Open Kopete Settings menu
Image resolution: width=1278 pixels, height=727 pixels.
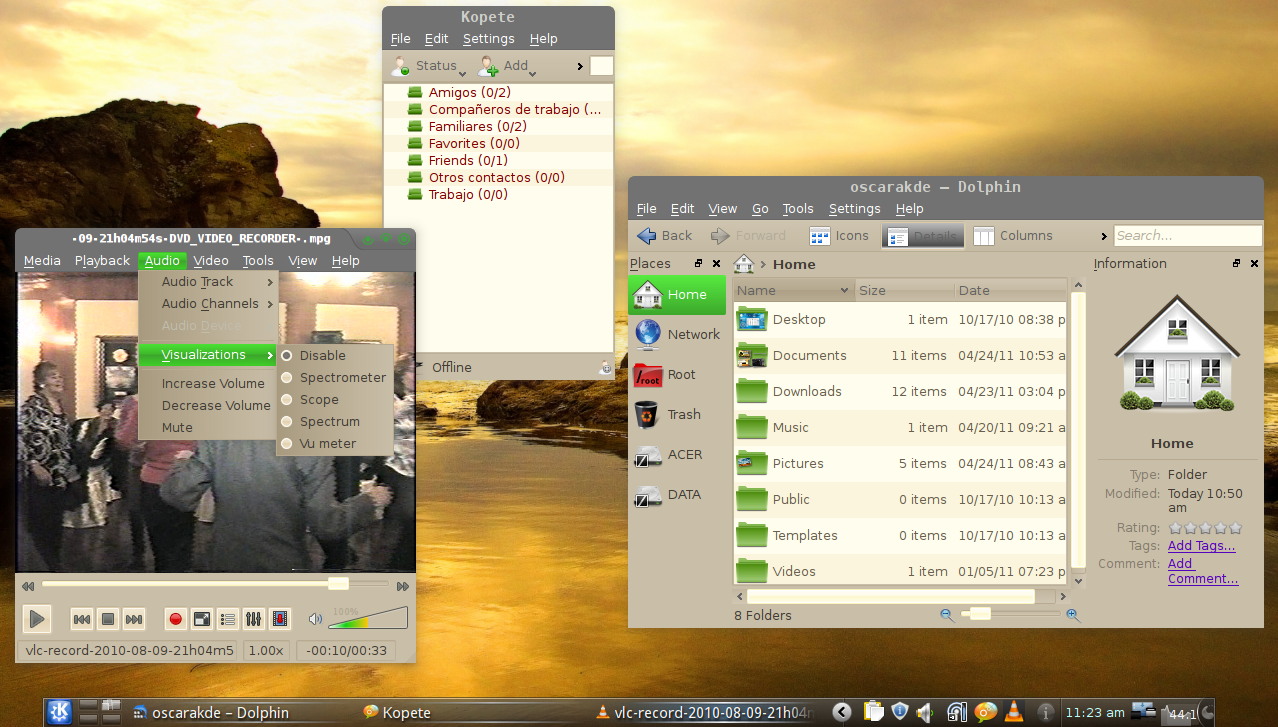(488, 38)
